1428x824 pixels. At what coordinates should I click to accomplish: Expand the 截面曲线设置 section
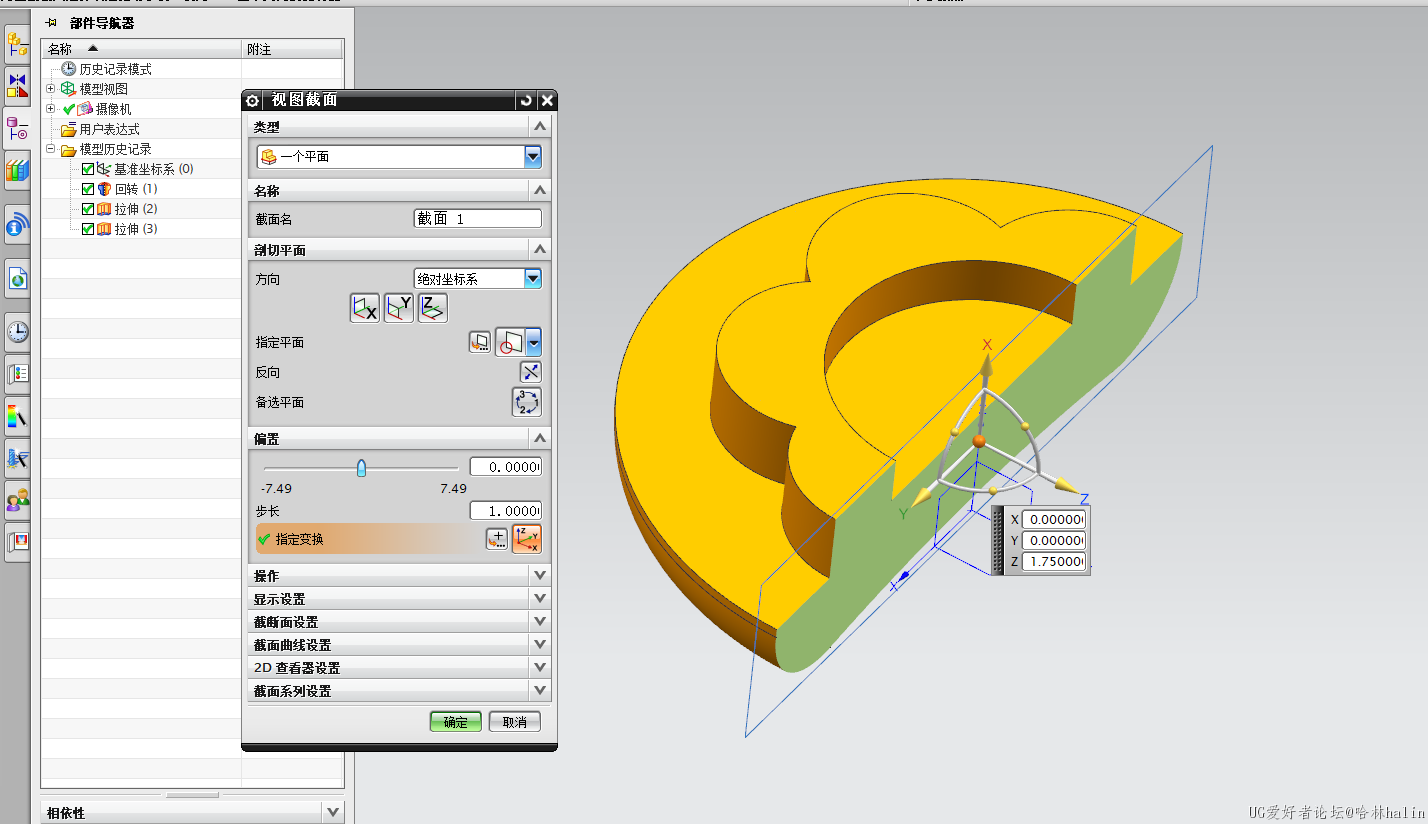point(540,644)
